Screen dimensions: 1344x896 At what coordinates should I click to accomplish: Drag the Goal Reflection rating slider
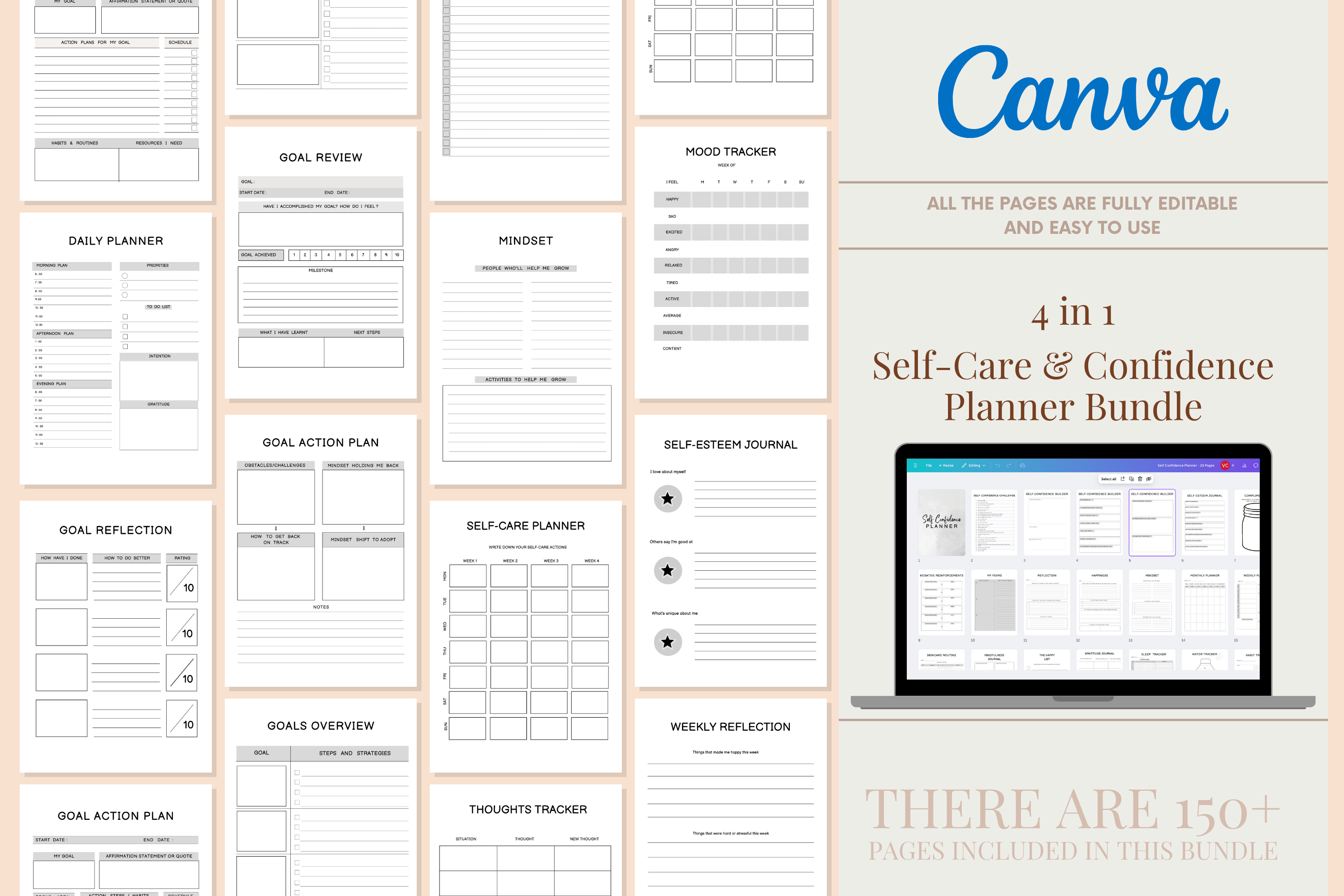175,584
